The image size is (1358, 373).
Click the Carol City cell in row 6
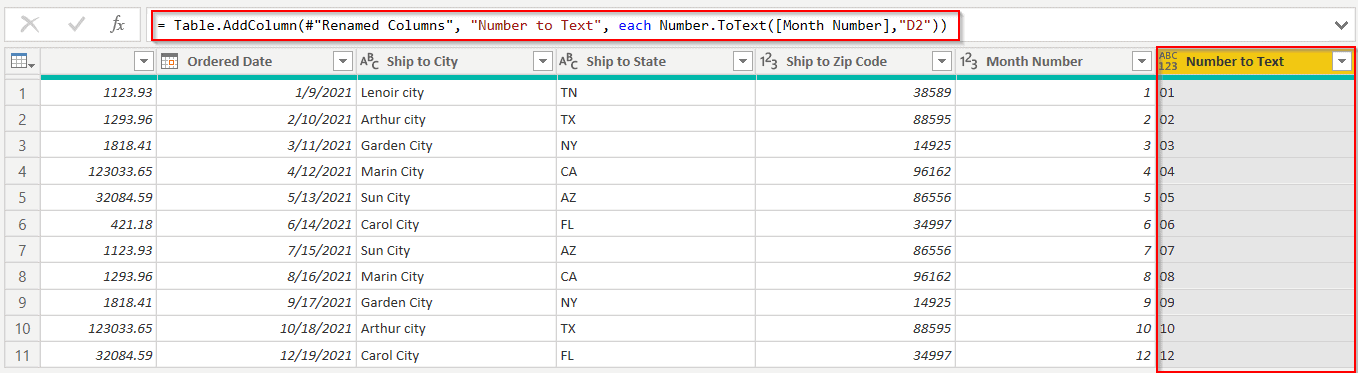point(456,224)
